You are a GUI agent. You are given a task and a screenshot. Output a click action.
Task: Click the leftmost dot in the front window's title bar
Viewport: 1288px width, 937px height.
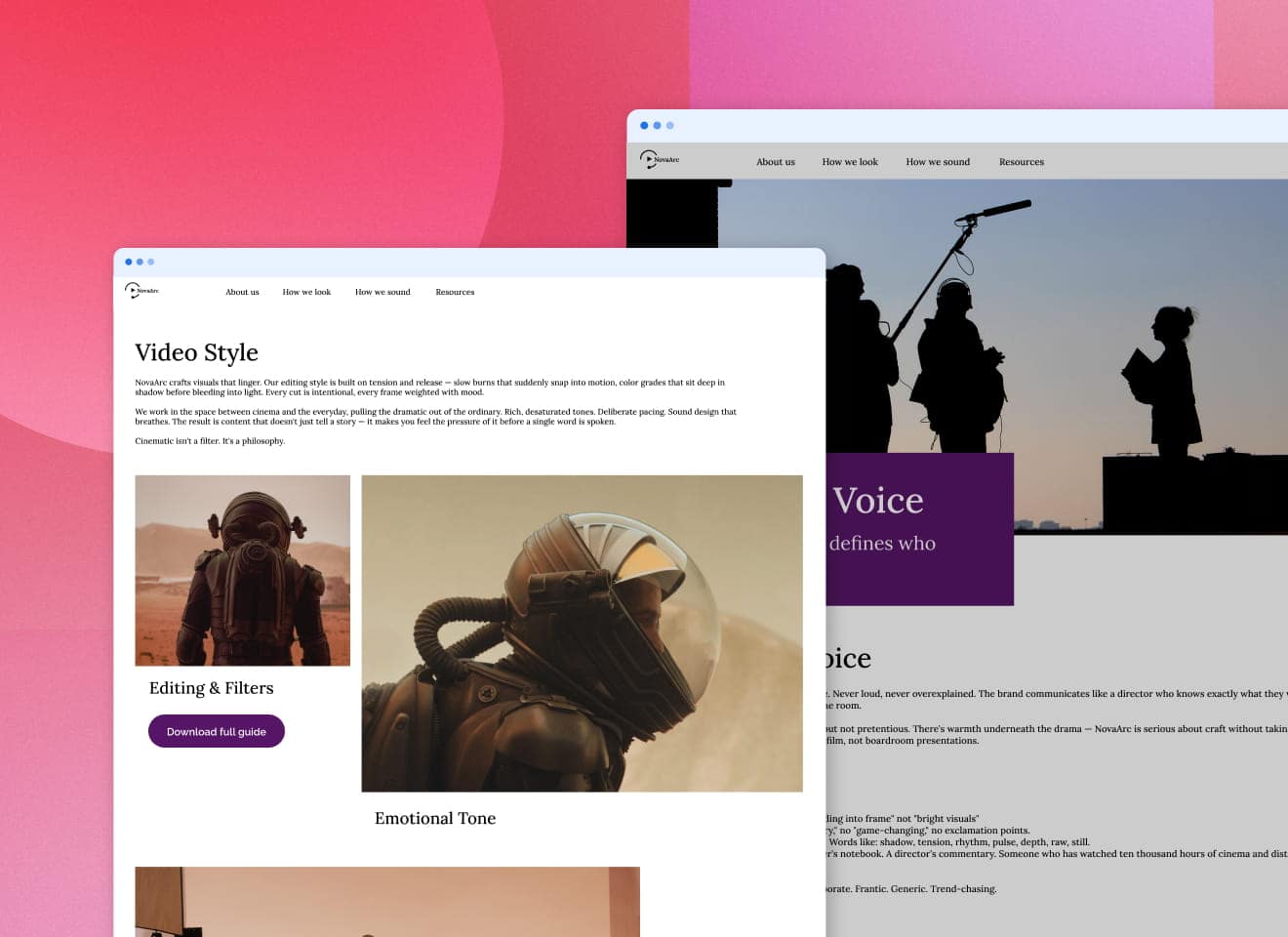pos(129,262)
